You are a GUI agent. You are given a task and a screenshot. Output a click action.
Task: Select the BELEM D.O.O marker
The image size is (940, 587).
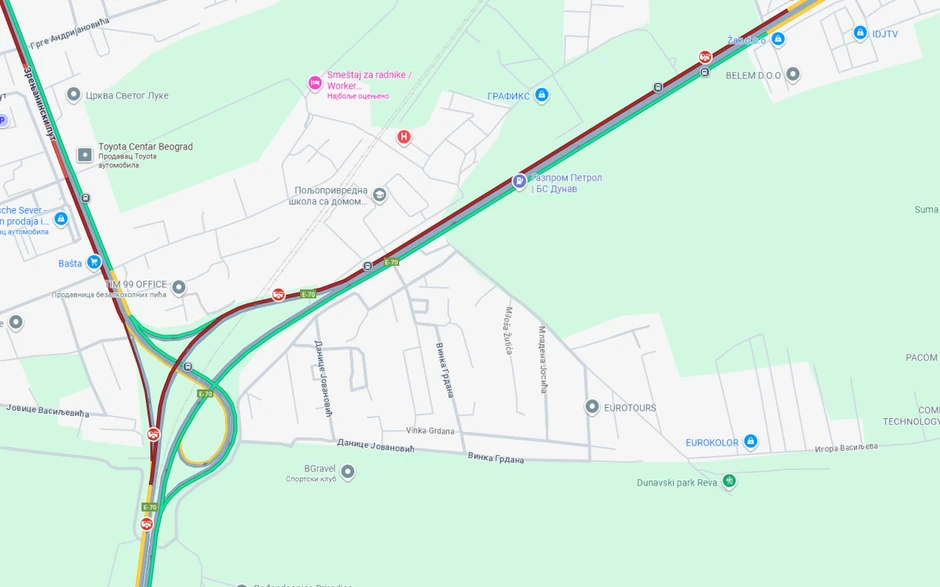click(793, 74)
